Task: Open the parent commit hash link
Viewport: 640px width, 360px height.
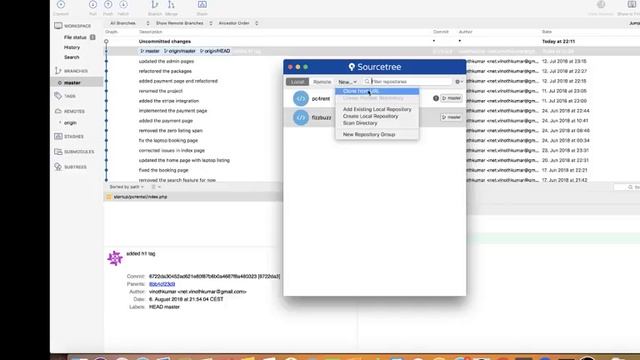Action: pyautogui.click(x=162, y=284)
